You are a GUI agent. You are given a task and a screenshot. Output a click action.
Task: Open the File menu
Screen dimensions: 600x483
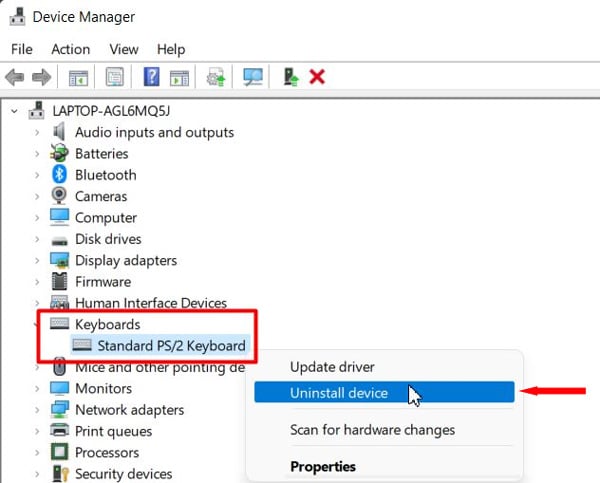pyautogui.click(x=22, y=49)
